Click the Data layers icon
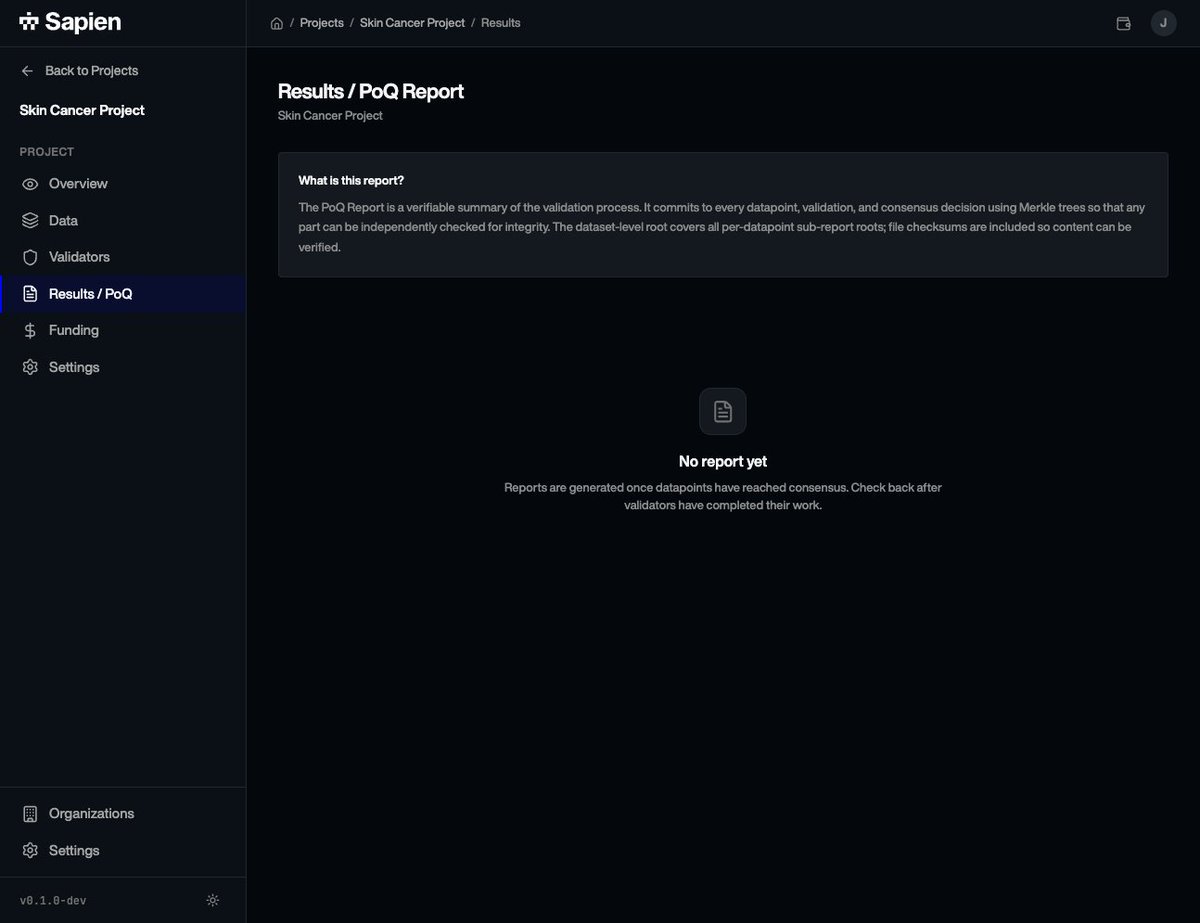 click(x=30, y=221)
